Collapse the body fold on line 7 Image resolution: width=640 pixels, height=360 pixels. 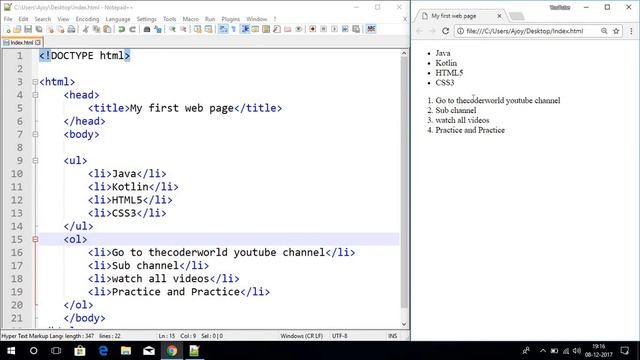click(35, 134)
